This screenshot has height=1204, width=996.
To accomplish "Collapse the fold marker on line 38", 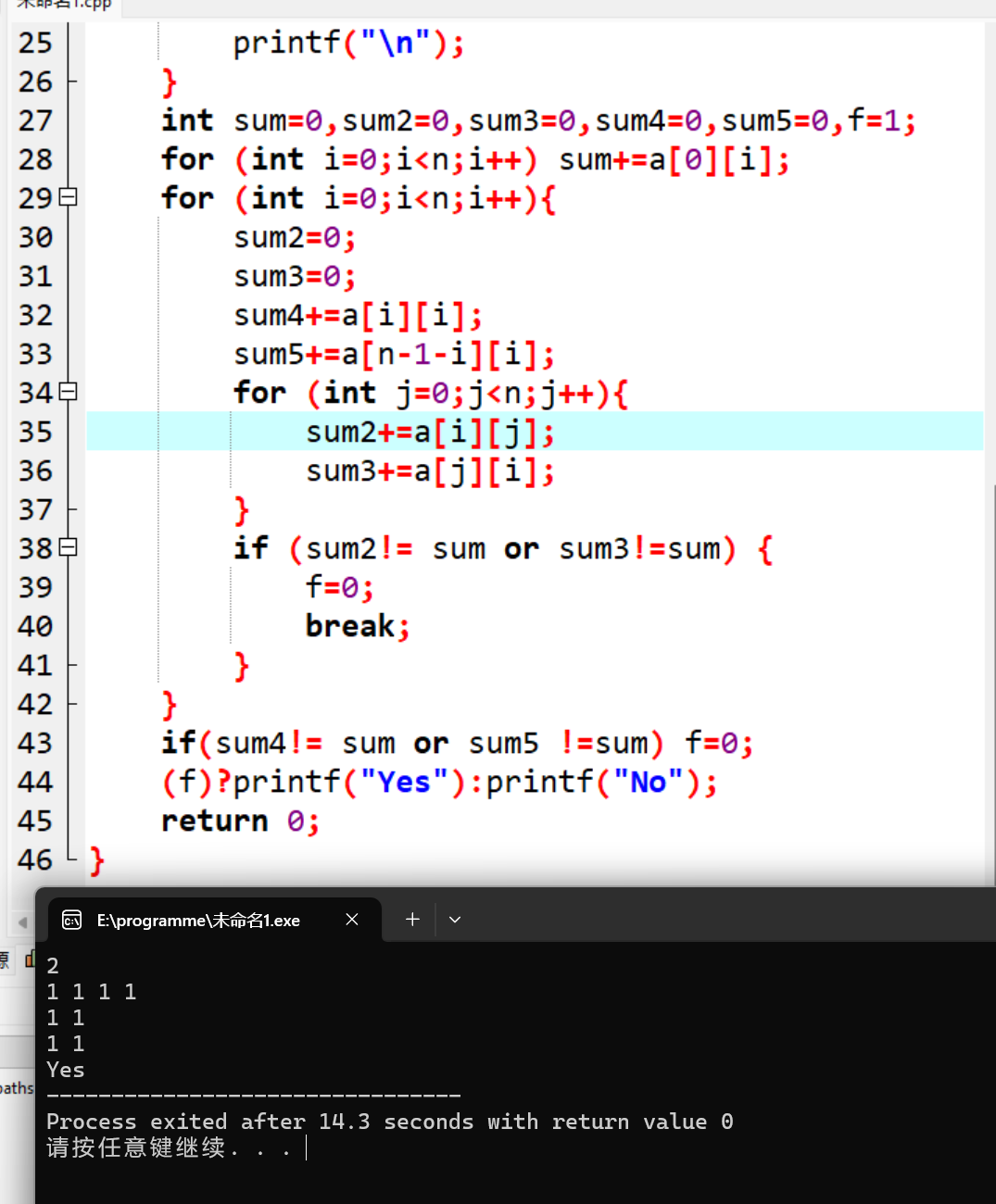I will coord(68,547).
